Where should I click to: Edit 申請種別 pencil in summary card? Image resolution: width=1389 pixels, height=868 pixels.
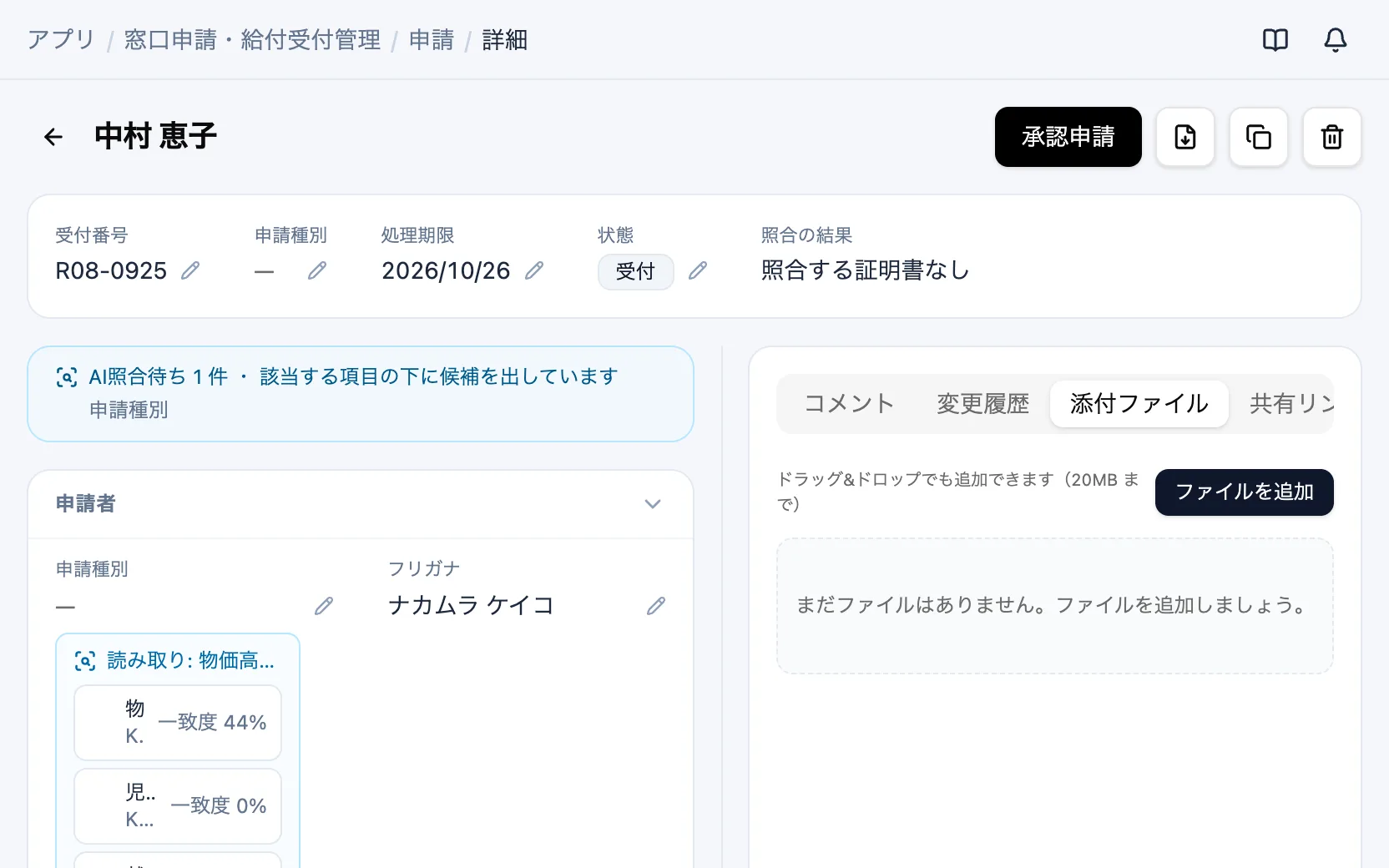316,270
